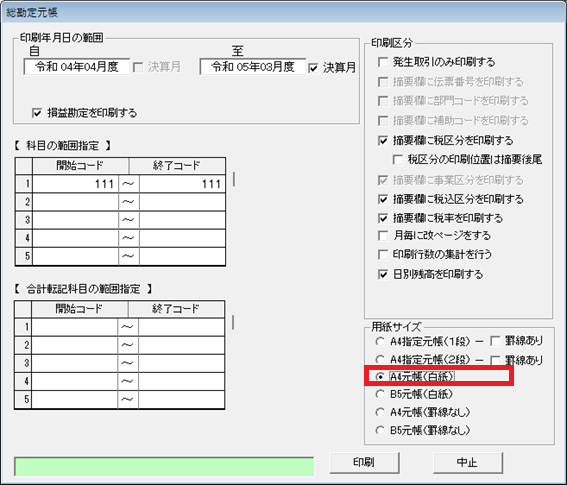
Task: Click the 印刷 button
Action: [x=364, y=462]
